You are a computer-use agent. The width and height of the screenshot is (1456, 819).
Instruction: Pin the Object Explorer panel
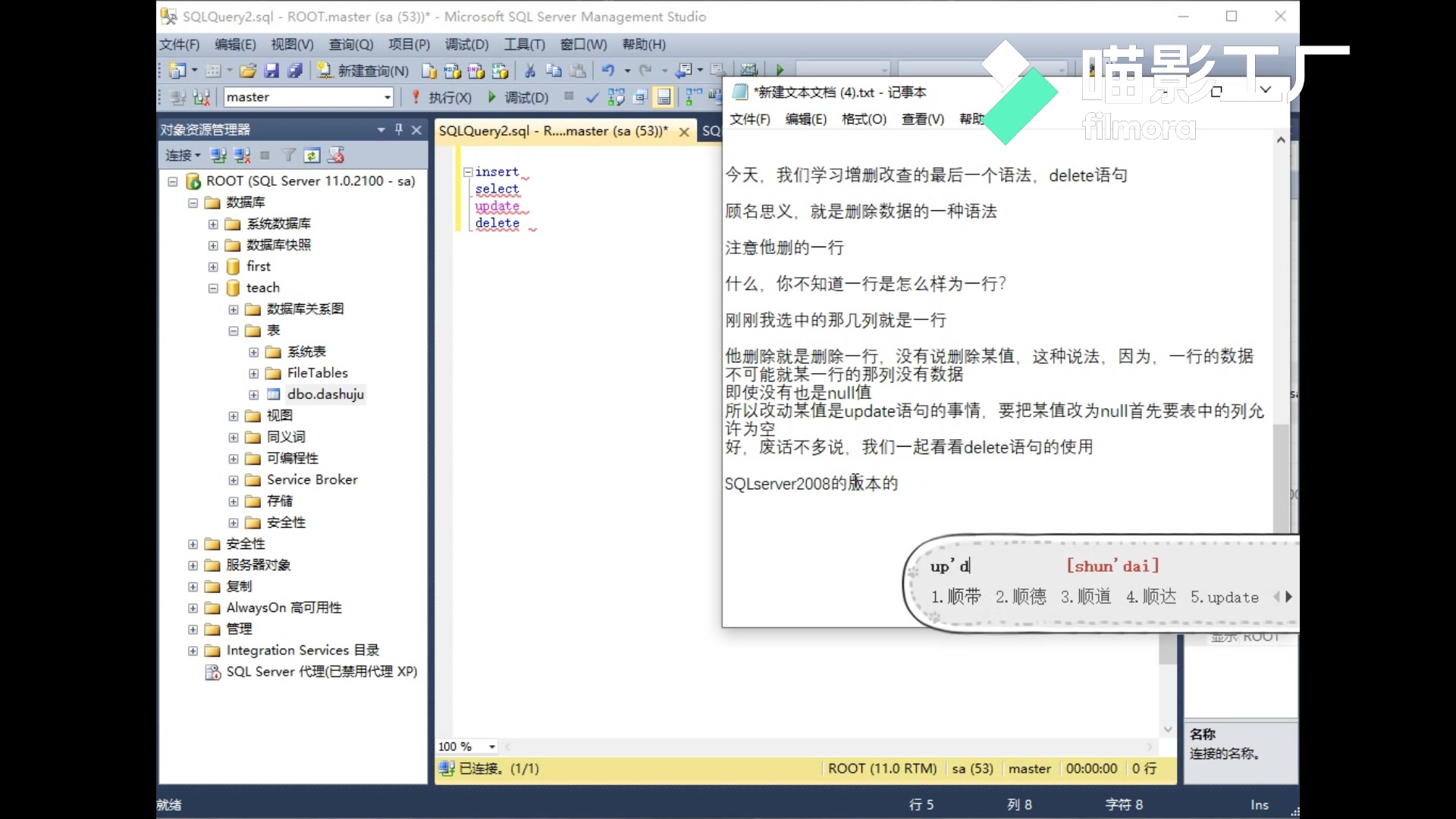point(399,130)
